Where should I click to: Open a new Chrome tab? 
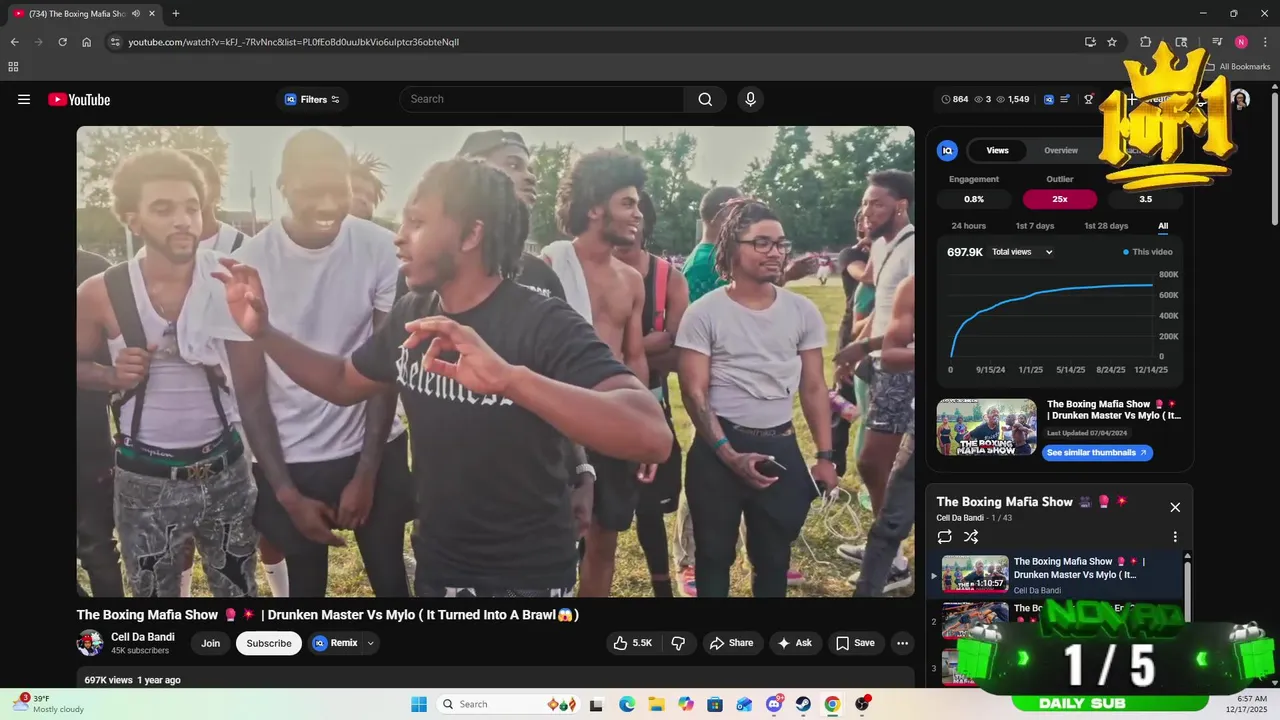176,13
